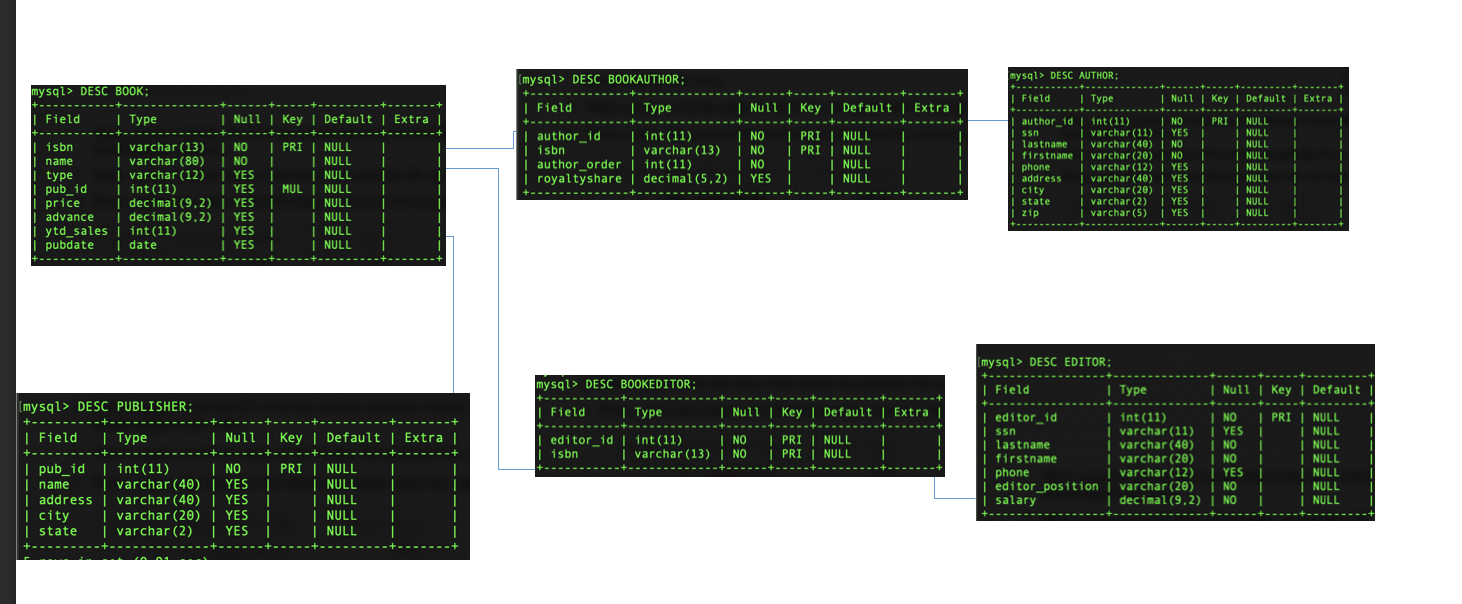The width and height of the screenshot is (1462, 604).
Task: Click the salary field in the EDITOR table
Action: 1015,500
